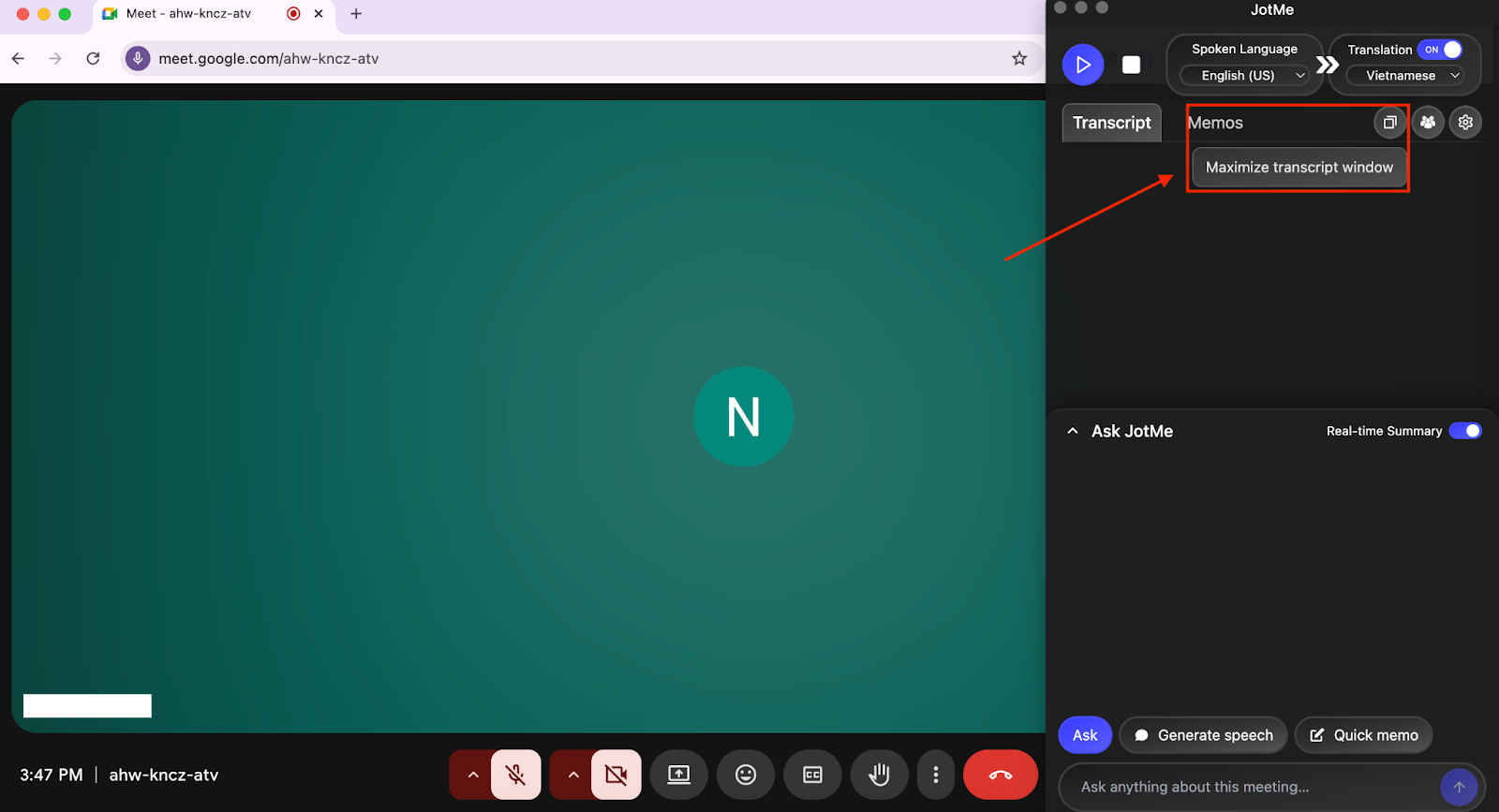
Task: Turn on the camera in Google Meet
Action: pyautogui.click(x=616, y=775)
